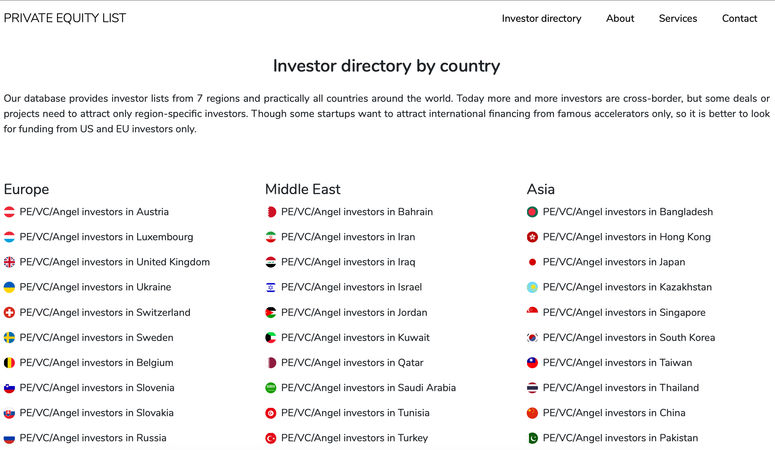Open investors in Slovakia link

tap(97, 413)
